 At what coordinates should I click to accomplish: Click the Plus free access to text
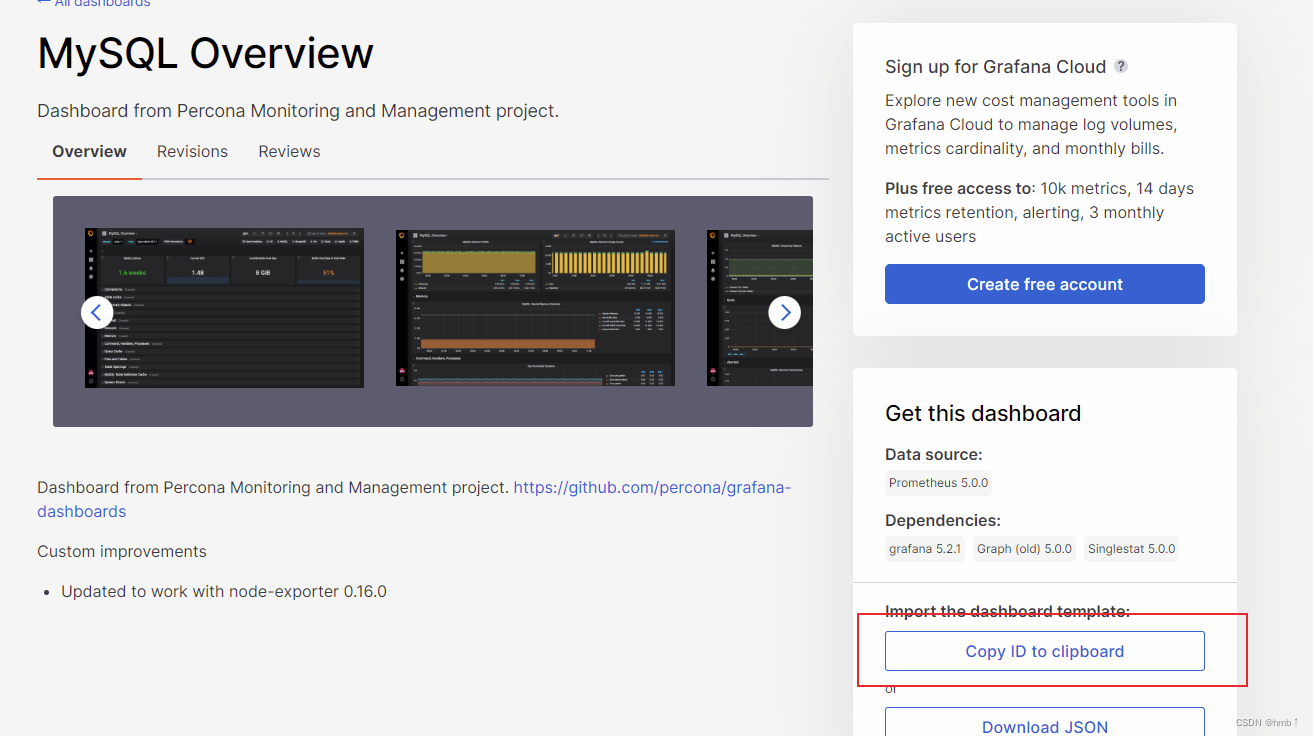click(960, 188)
